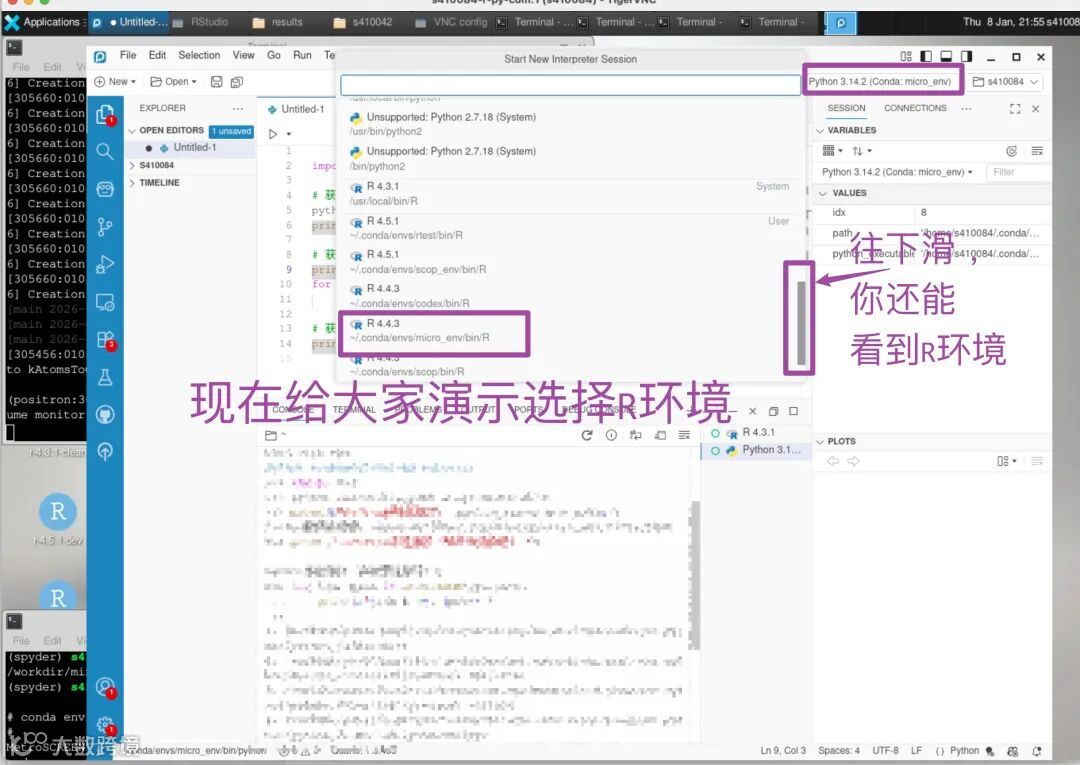Toggle the secondary side bar visibility
This screenshot has width=1080, height=765.
pos(966,56)
